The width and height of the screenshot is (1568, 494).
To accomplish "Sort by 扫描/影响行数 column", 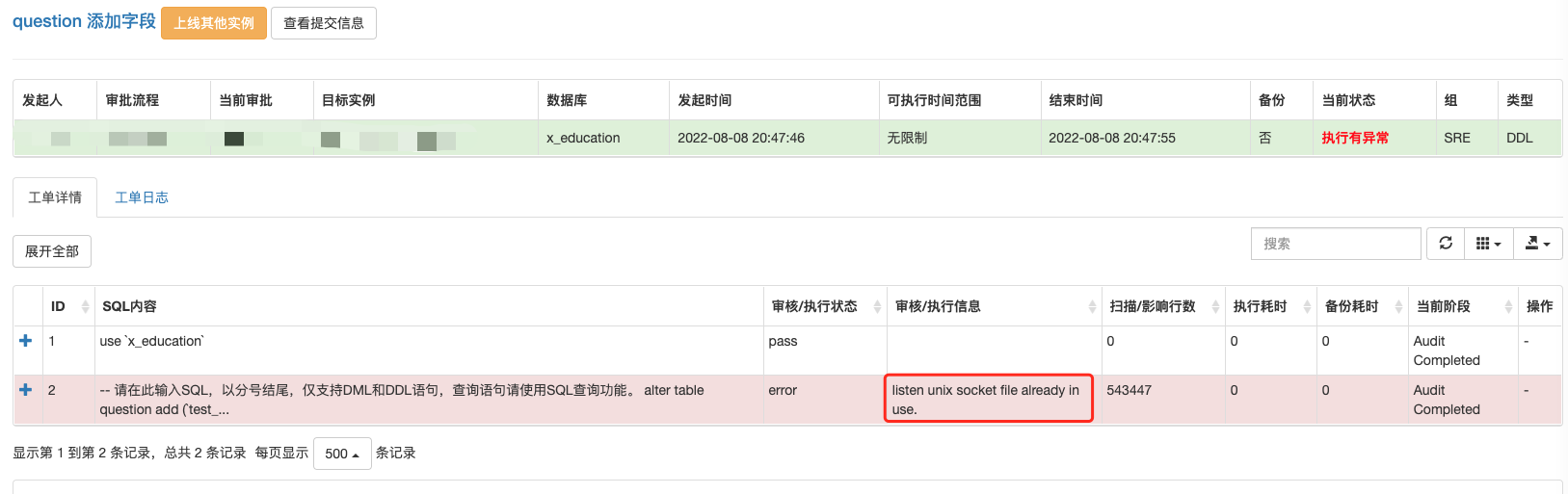I will [x=1163, y=306].
